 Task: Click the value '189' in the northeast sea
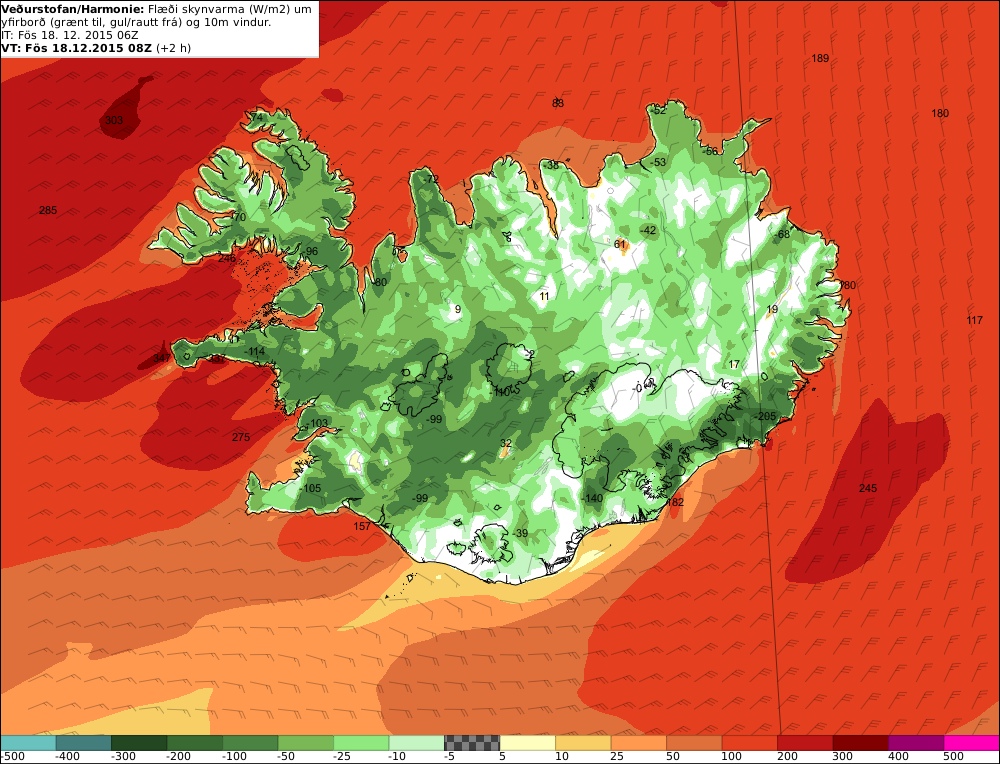[820, 59]
